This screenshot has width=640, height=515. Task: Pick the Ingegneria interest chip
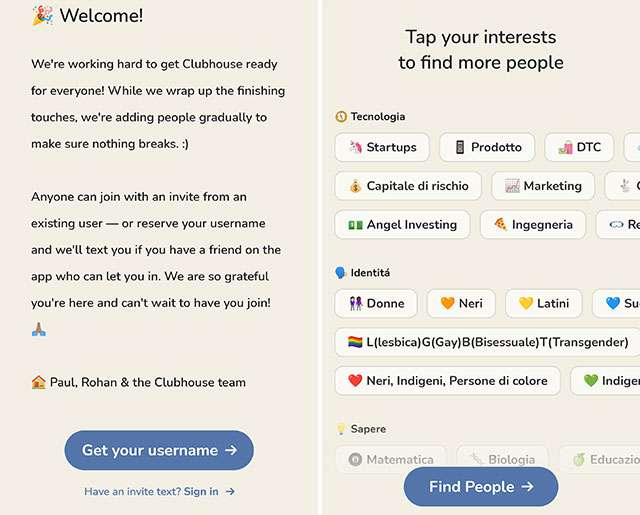click(532, 225)
